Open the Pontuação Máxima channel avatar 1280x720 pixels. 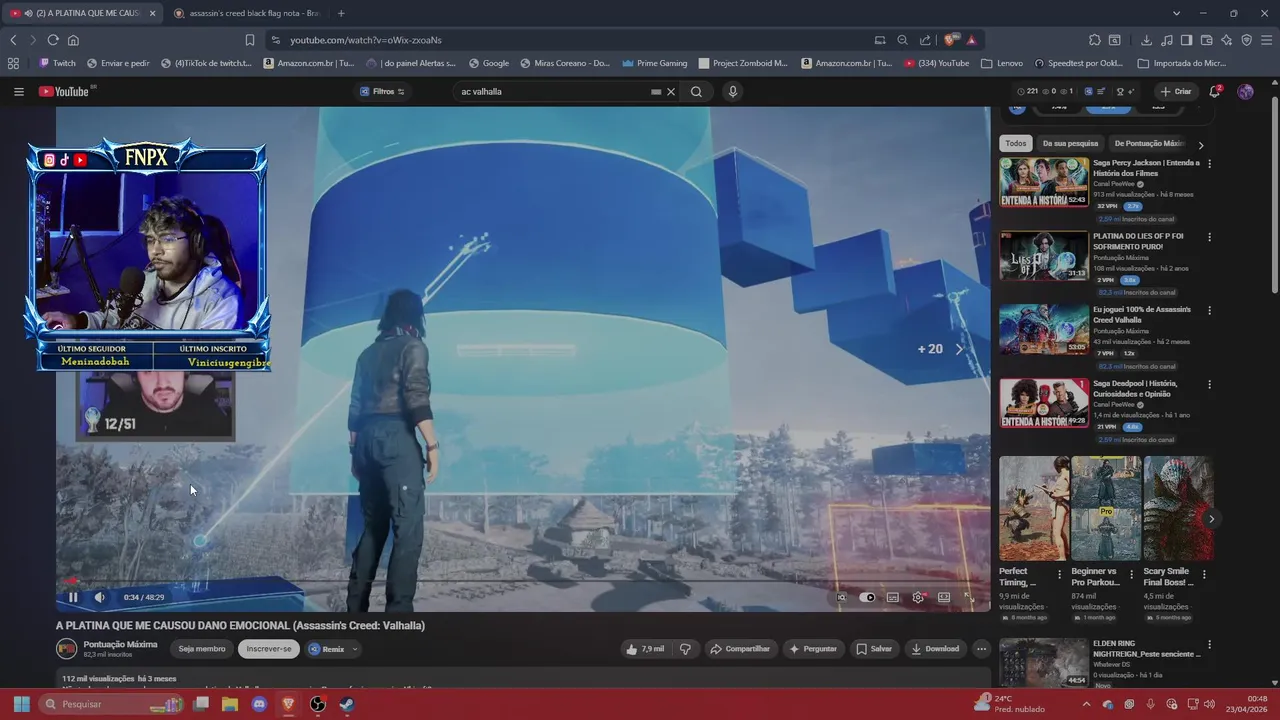[66, 649]
